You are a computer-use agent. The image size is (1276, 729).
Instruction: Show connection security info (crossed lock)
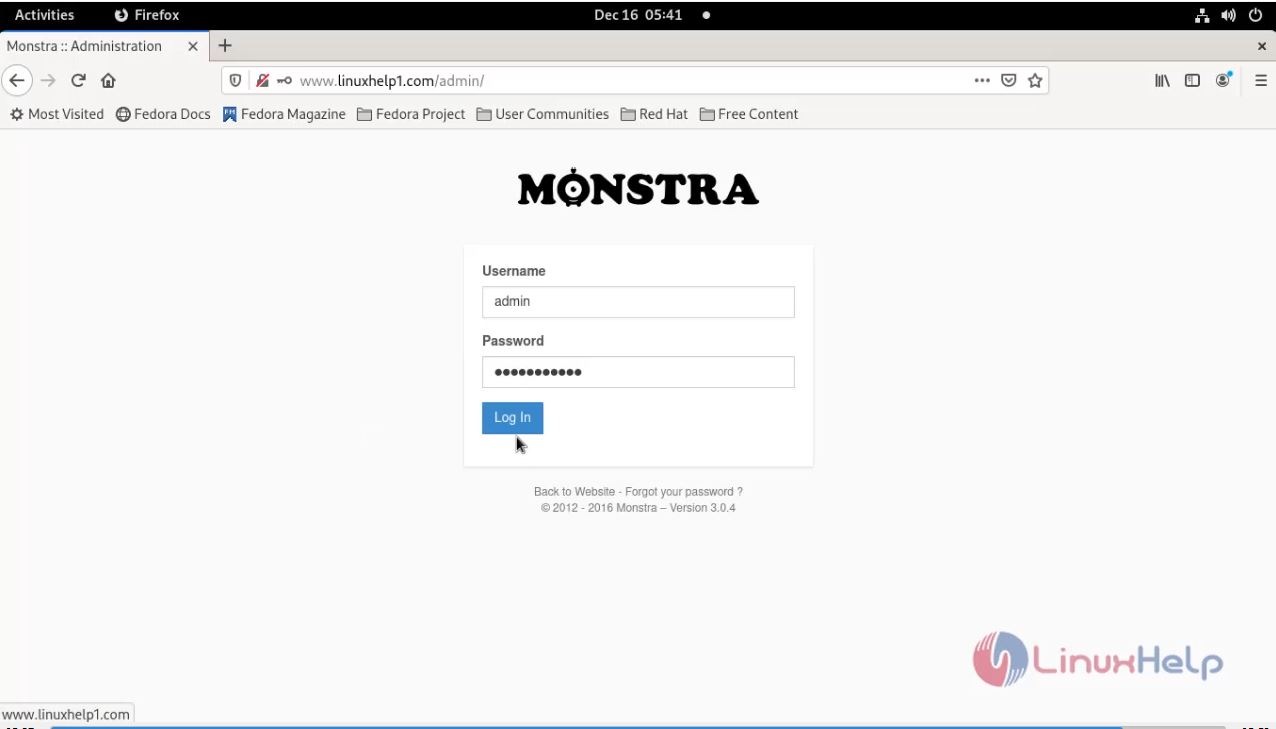tap(262, 81)
